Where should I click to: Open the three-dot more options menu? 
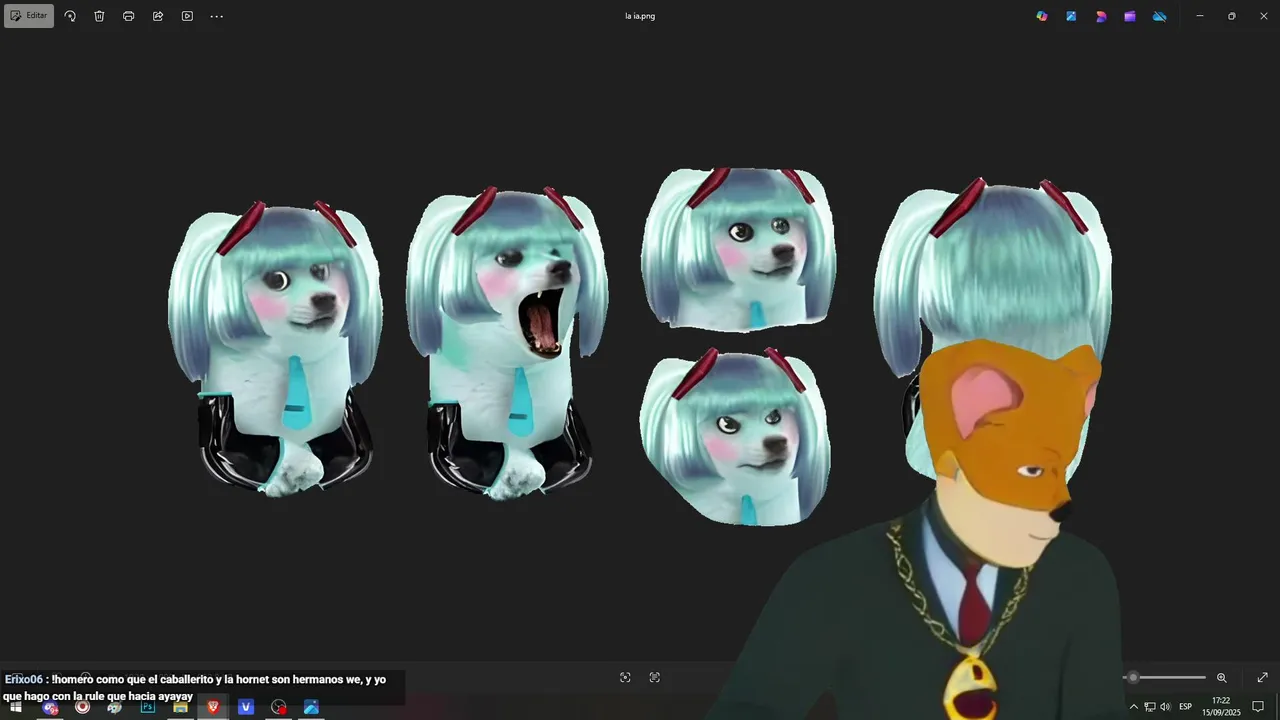click(217, 16)
